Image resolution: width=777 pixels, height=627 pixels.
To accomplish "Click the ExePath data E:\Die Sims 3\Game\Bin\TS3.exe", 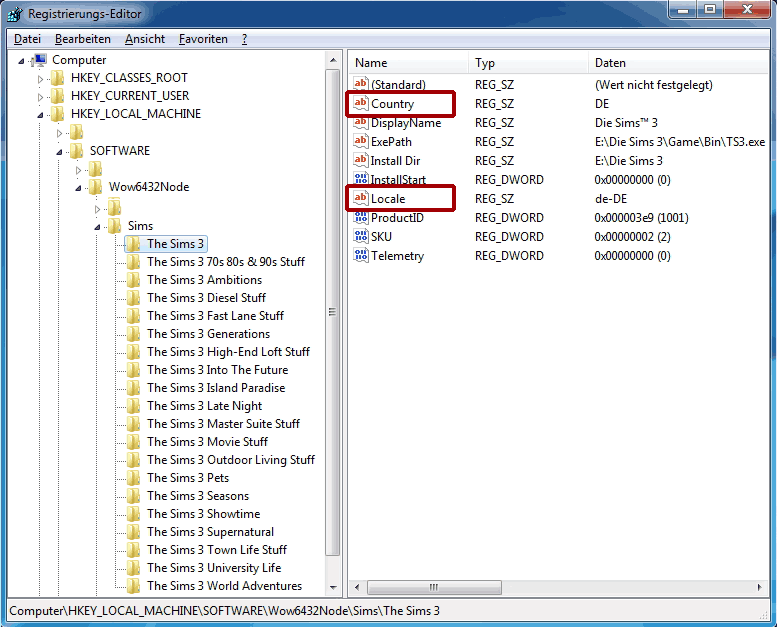I will pos(679,142).
